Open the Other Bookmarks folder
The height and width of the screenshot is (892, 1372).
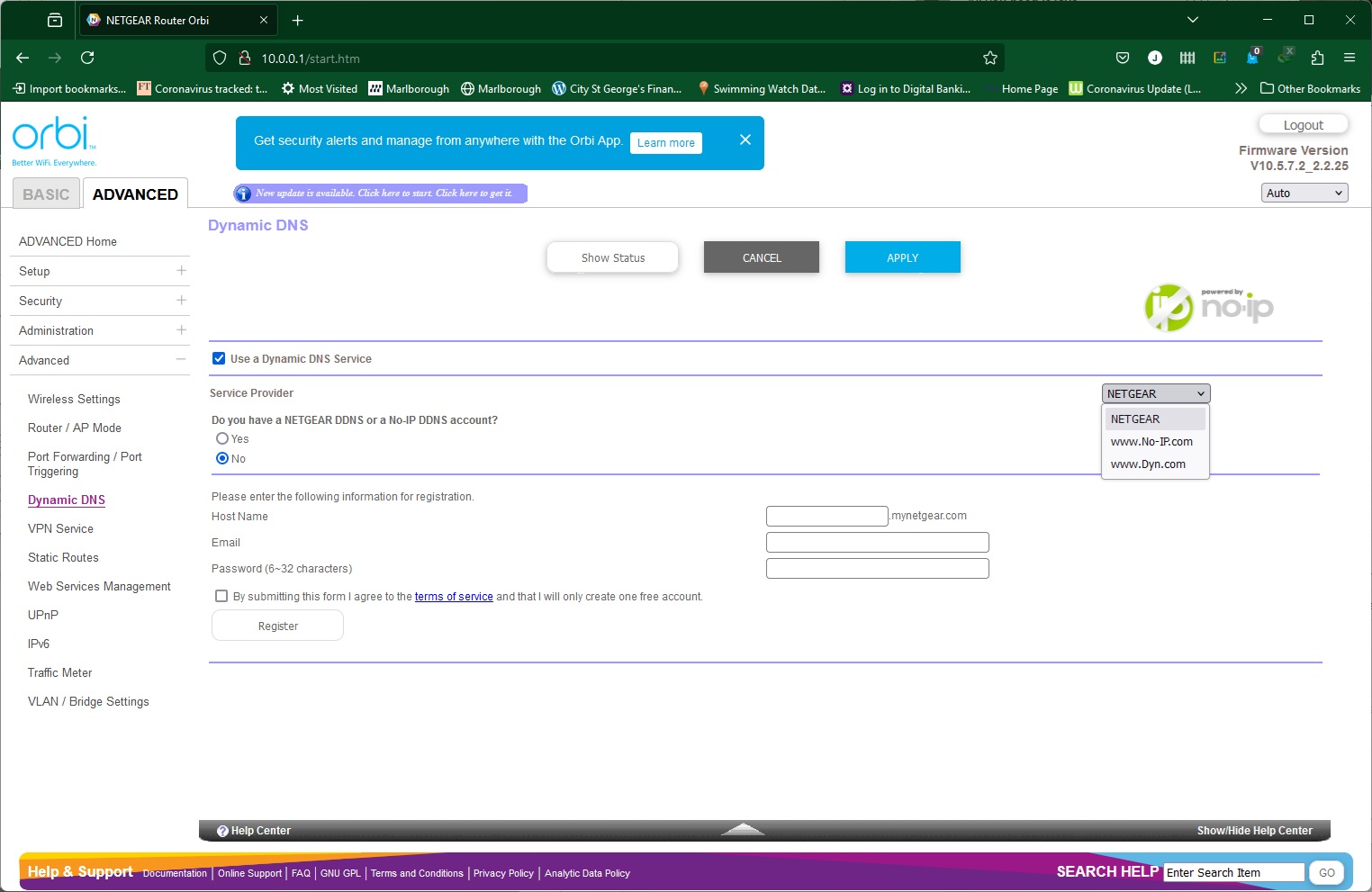(x=1310, y=88)
